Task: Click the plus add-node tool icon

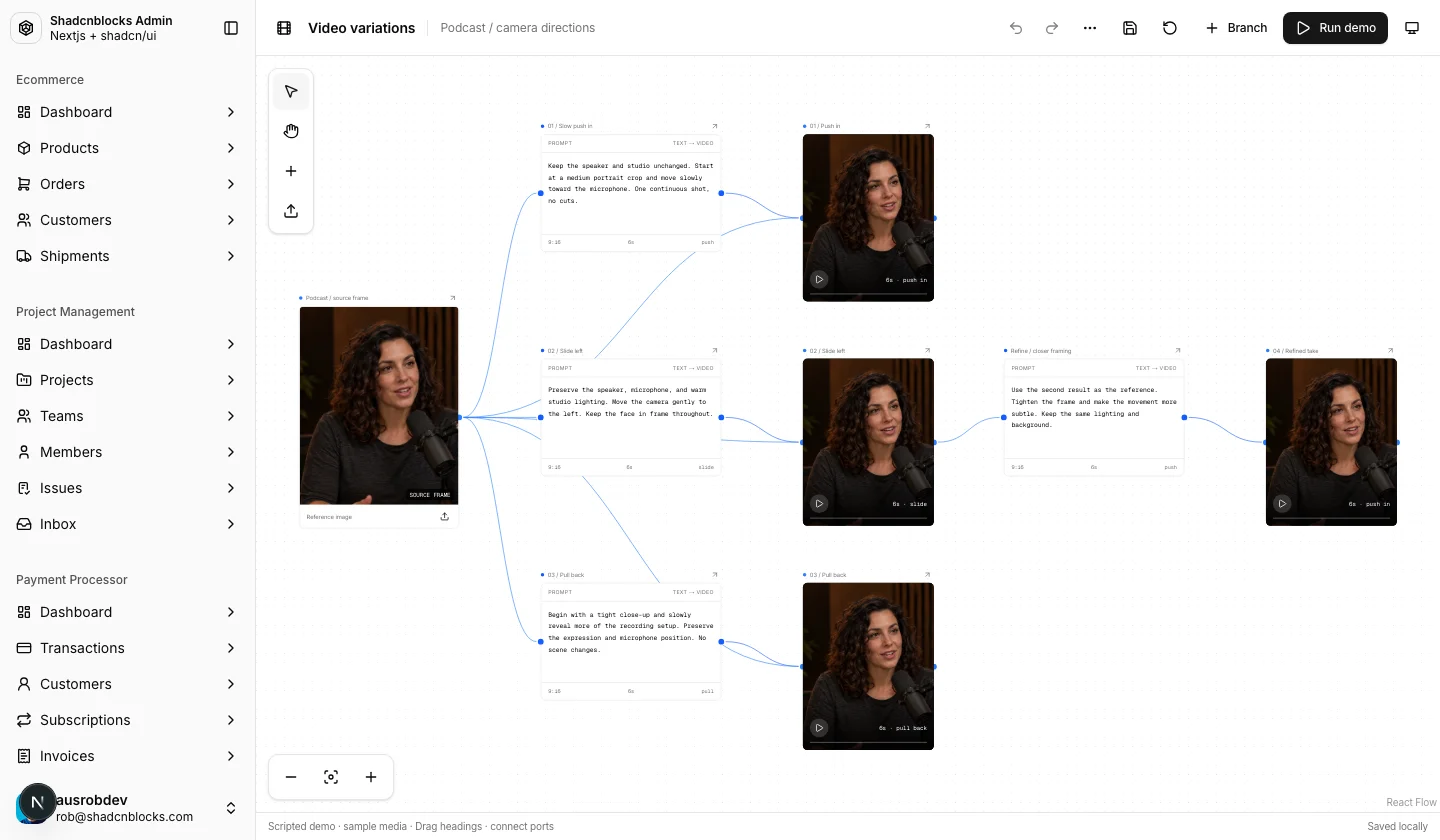Action: [x=291, y=171]
